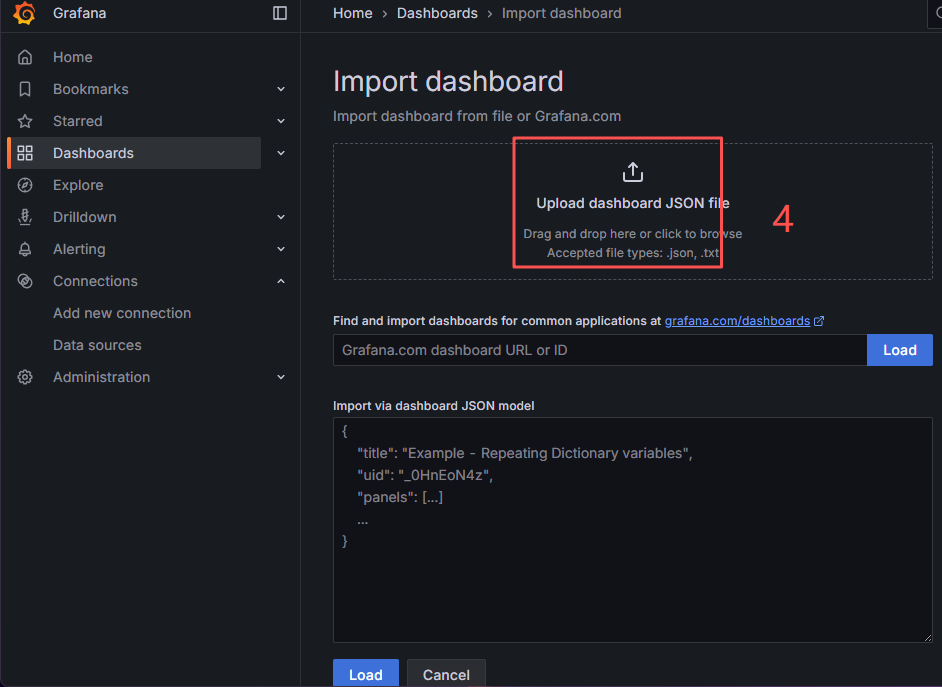Image resolution: width=942 pixels, height=687 pixels.
Task: Click the Import dashboard breadcrumb text
Action: point(562,13)
